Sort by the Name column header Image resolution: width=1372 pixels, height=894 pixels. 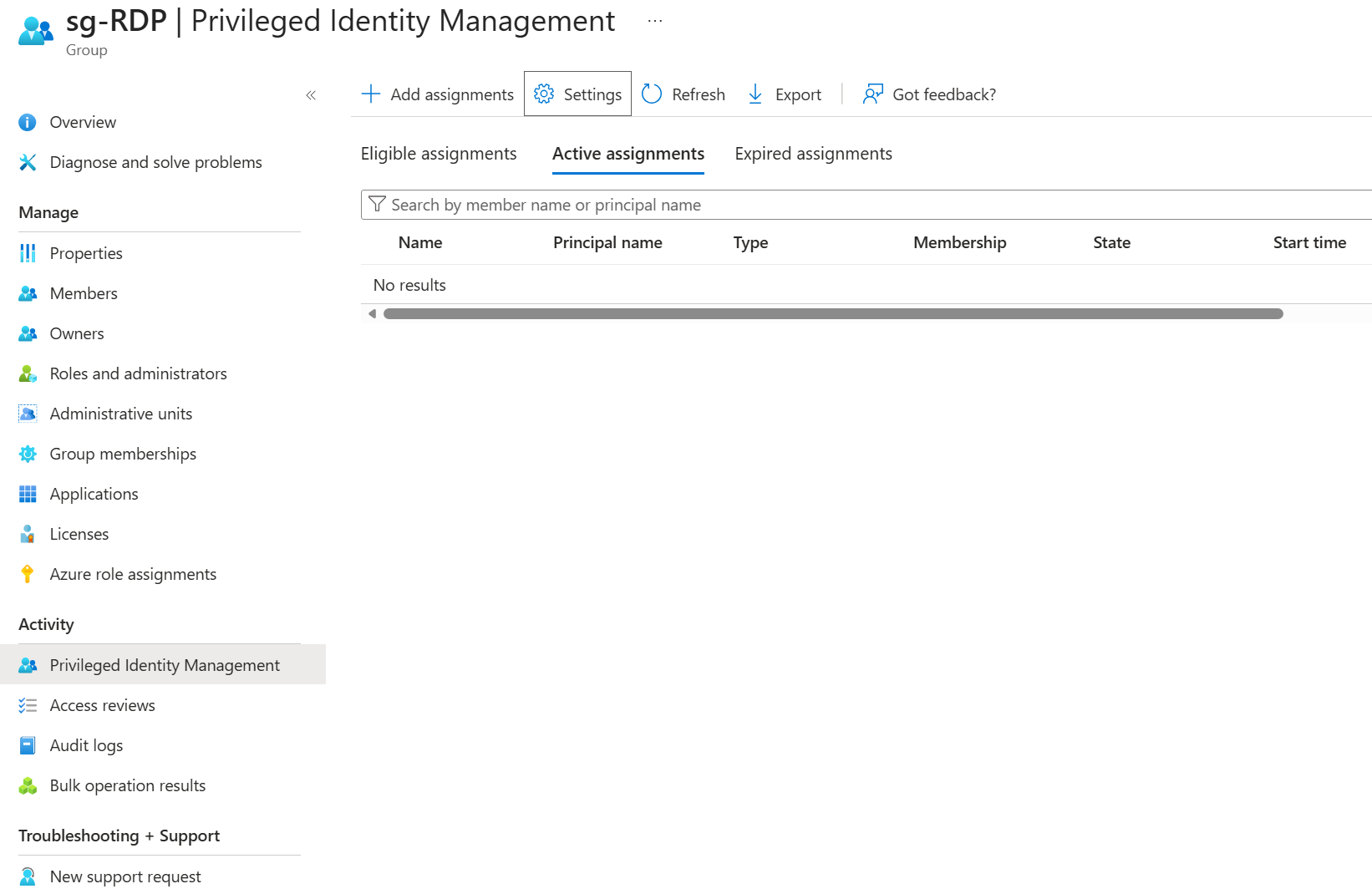pyautogui.click(x=420, y=242)
